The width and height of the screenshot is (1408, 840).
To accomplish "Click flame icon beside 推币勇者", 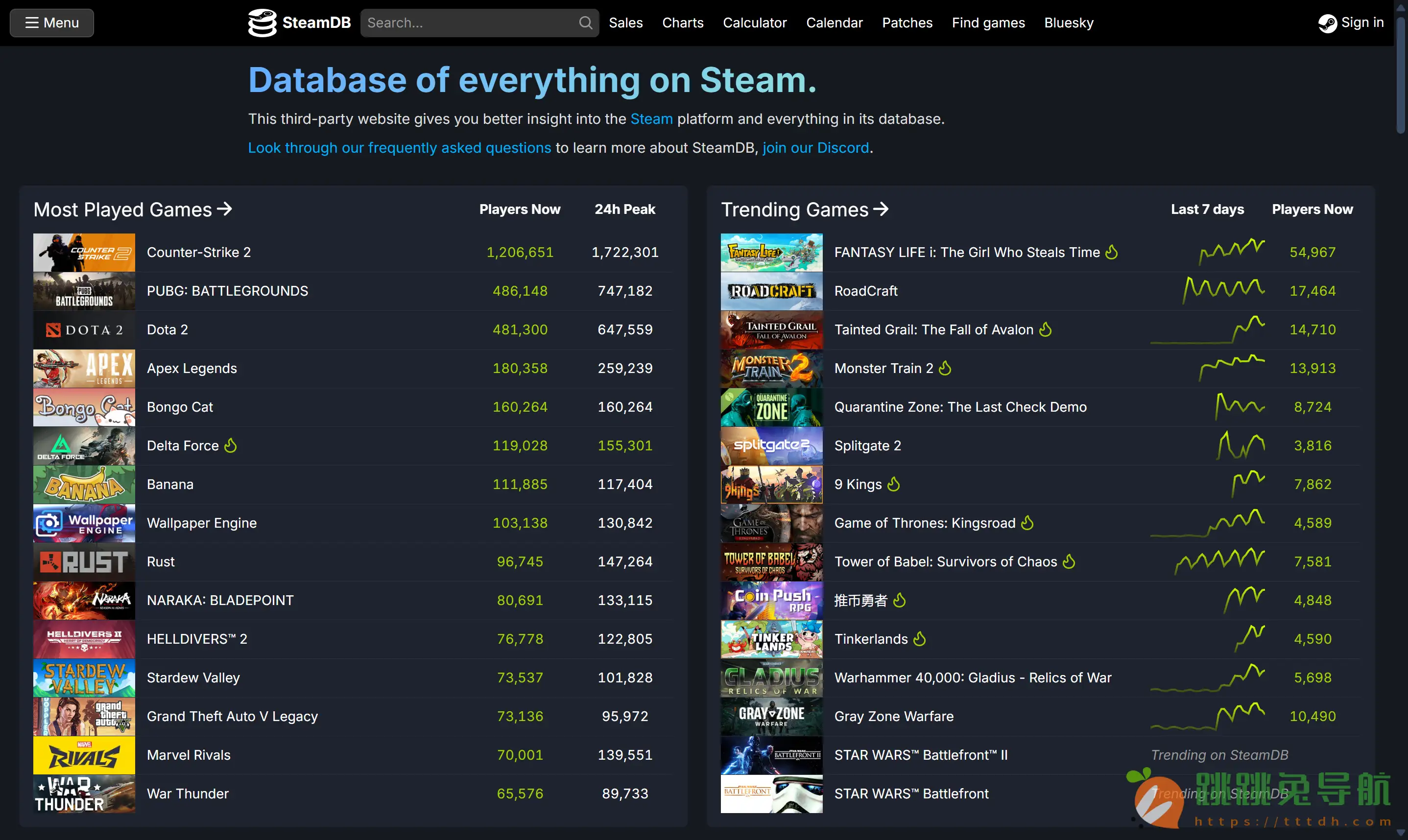I will [900, 600].
